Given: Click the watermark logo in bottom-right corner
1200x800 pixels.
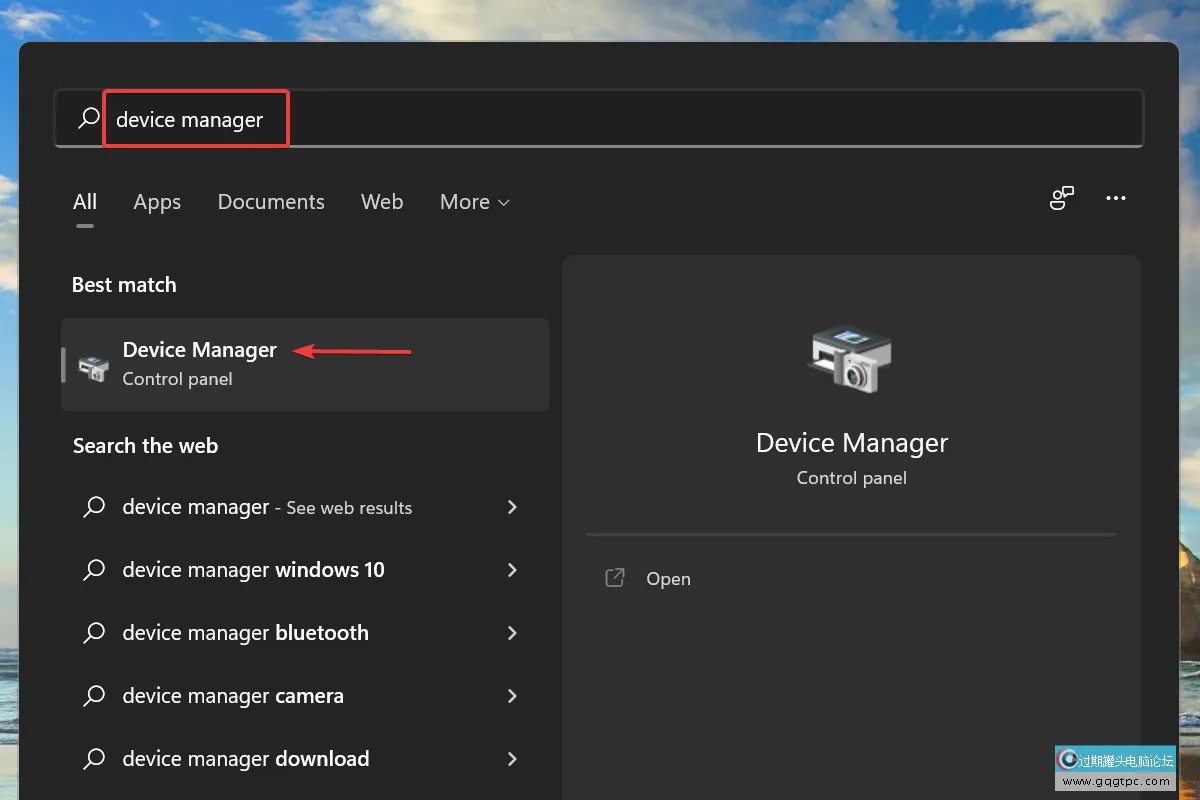Looking at the screenshot, I should 1117,768.
